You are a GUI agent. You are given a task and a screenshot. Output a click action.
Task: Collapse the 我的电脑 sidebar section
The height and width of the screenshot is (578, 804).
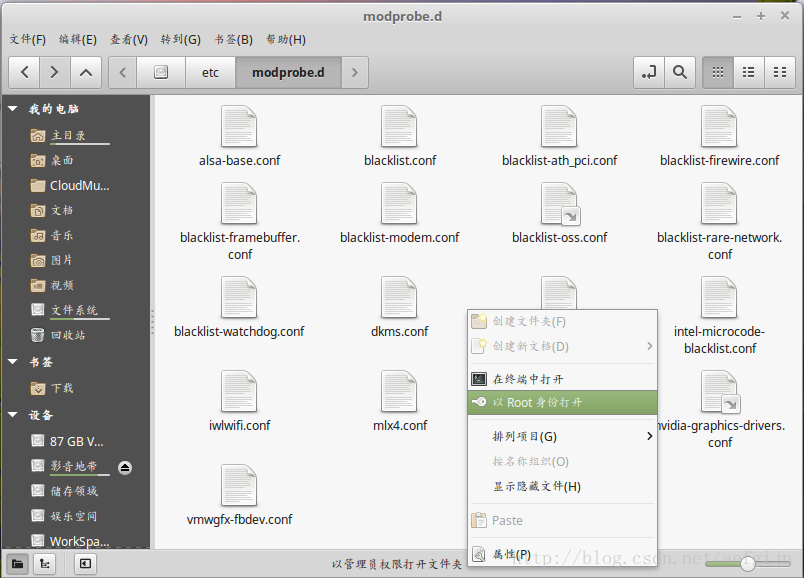(x=13, y=109)
